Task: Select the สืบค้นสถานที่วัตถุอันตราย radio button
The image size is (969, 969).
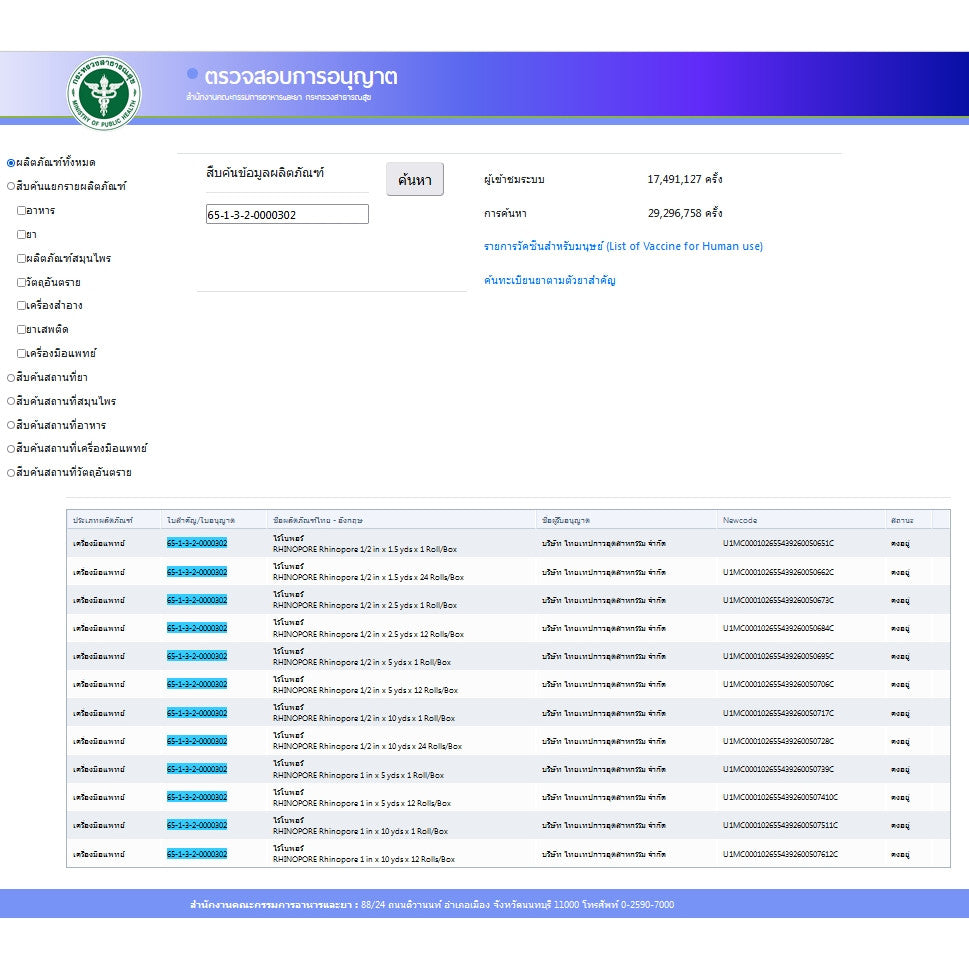Action: click(11, 473)
